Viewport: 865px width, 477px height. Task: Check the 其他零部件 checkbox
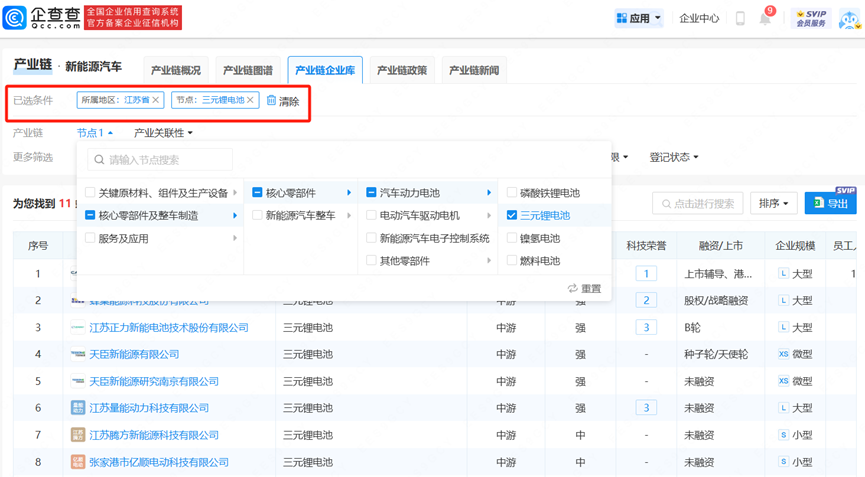click(x=371, y=260)
